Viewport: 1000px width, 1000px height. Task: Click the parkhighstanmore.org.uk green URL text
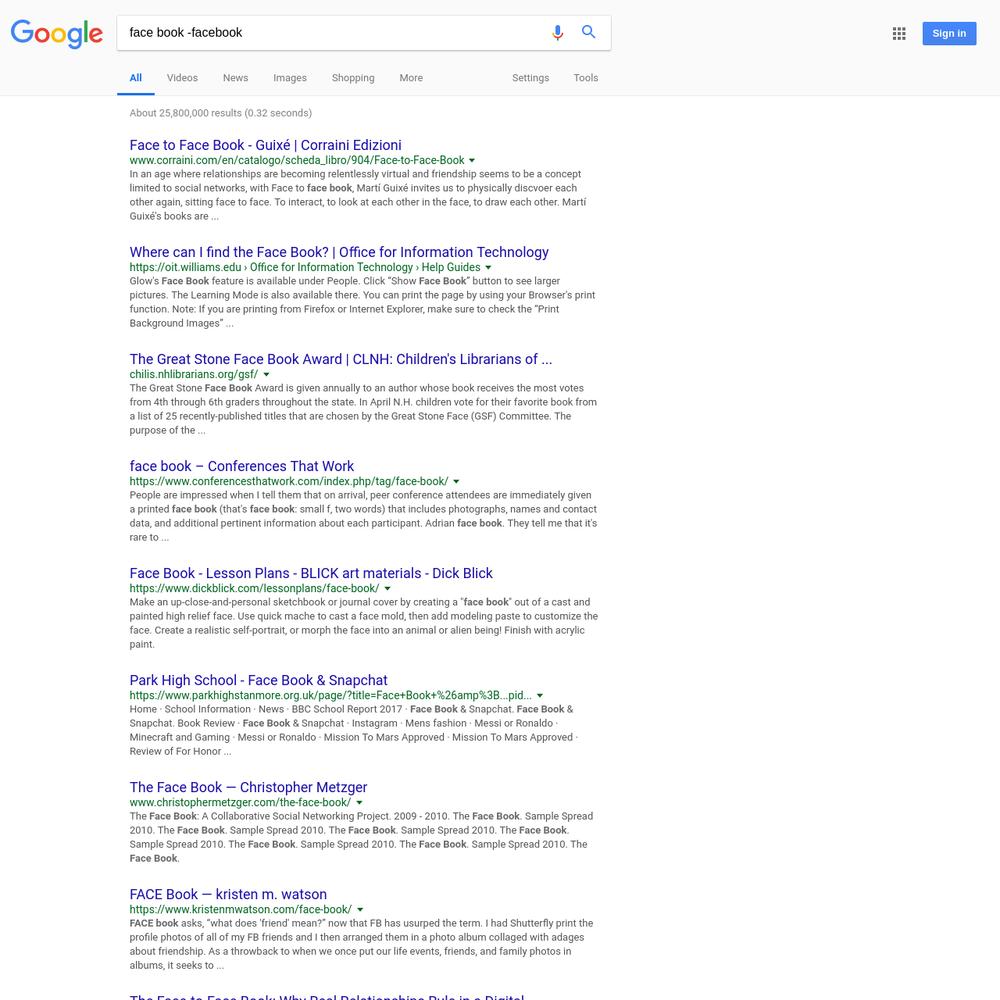point(330,696)
